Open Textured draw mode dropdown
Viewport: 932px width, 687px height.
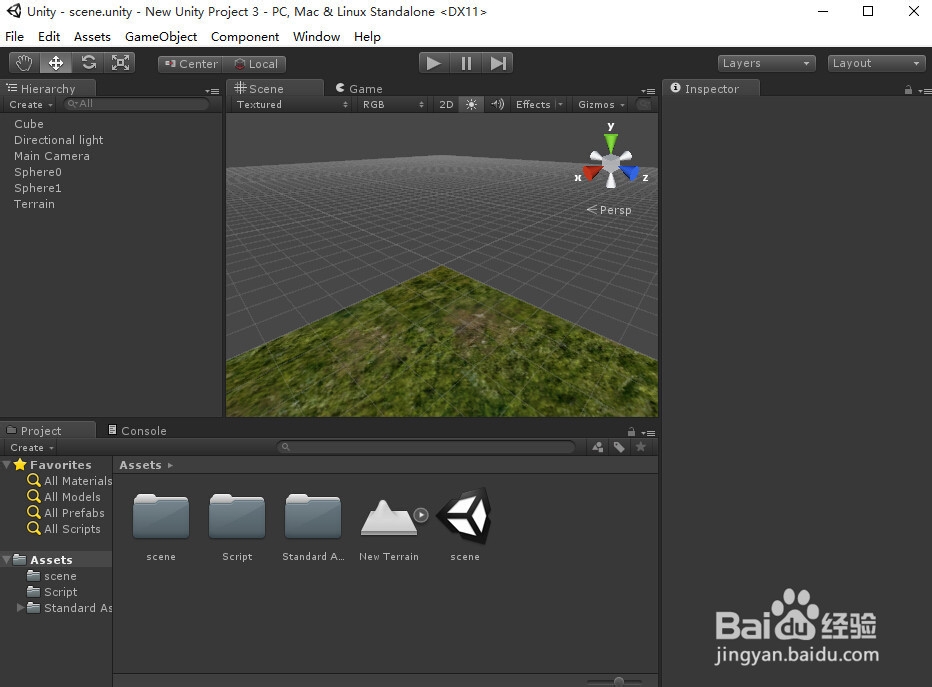coord(292,105)
